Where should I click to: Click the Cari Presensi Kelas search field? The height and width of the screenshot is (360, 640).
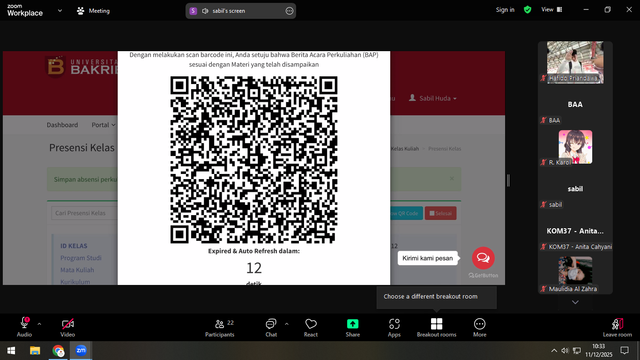tap(84, 213)
